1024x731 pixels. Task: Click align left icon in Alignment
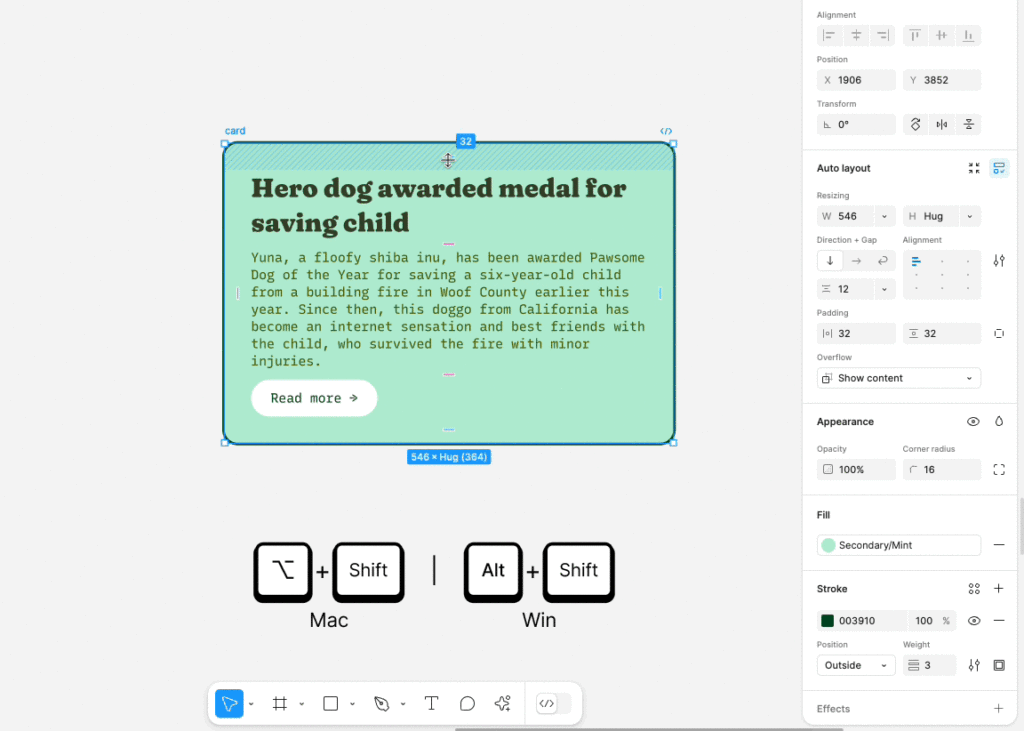(829, 35)
